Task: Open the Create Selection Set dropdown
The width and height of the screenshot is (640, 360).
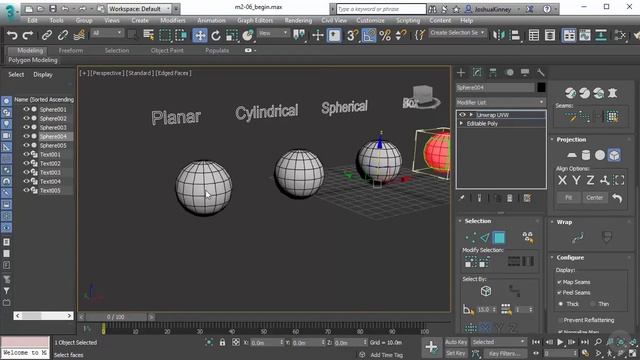Action: pyautogui.click(x=457, y=33)
